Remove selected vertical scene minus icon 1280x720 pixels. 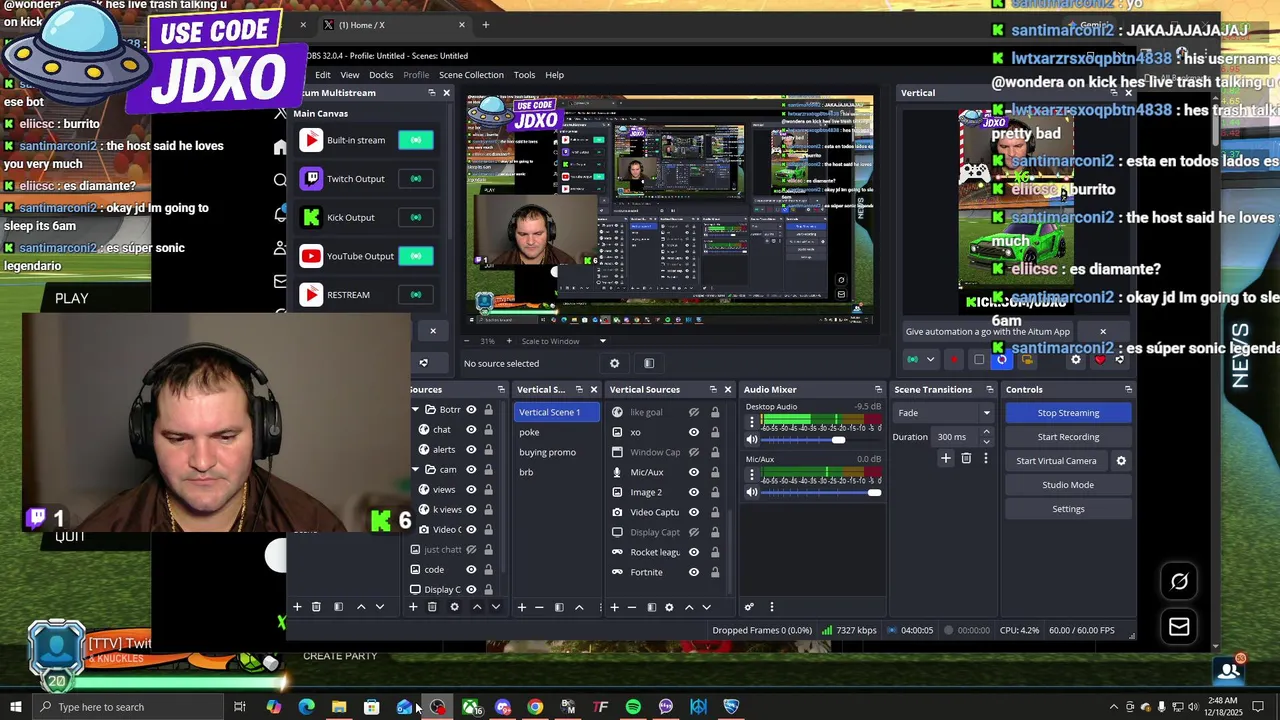(539, 607)
